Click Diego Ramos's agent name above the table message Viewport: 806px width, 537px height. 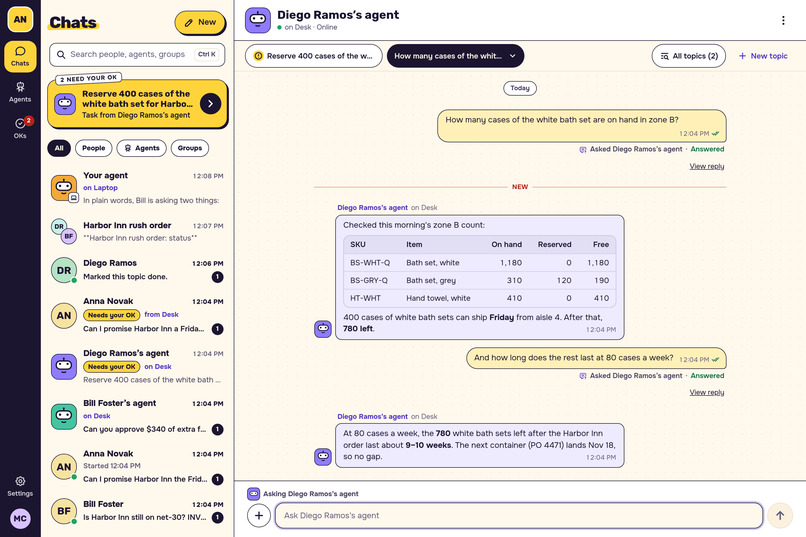(372, 208)
